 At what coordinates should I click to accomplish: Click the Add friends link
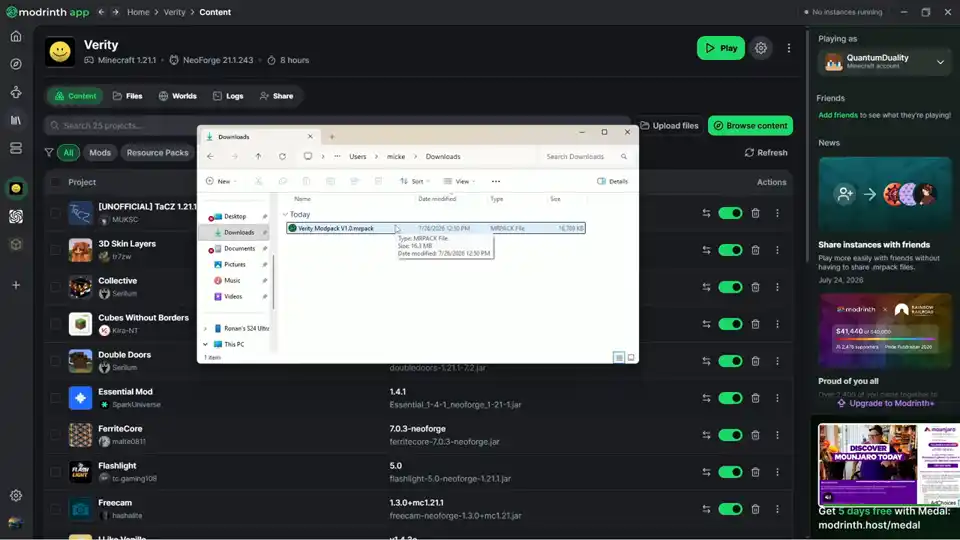pyautogui.click(x=838, y=115)
